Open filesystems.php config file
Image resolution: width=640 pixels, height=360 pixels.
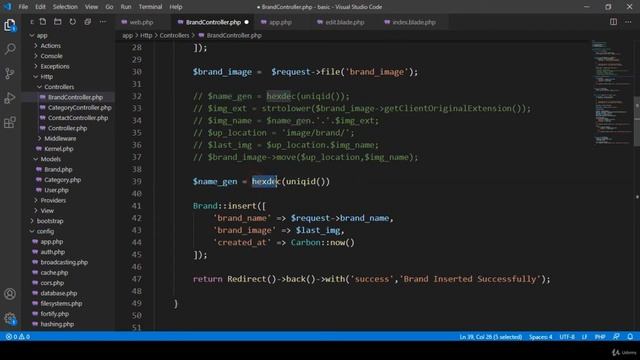[61, 304]
